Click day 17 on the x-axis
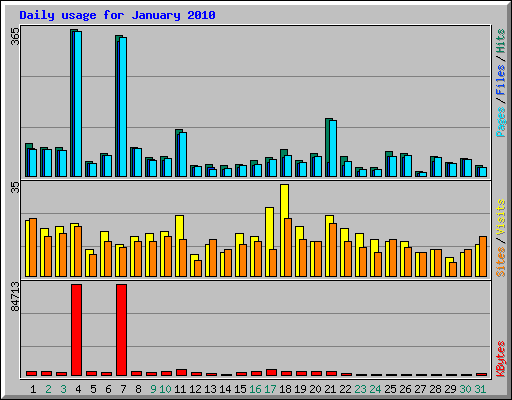This screenshot has width=512, height=400. pyautogui.click(x=270, y=389)
